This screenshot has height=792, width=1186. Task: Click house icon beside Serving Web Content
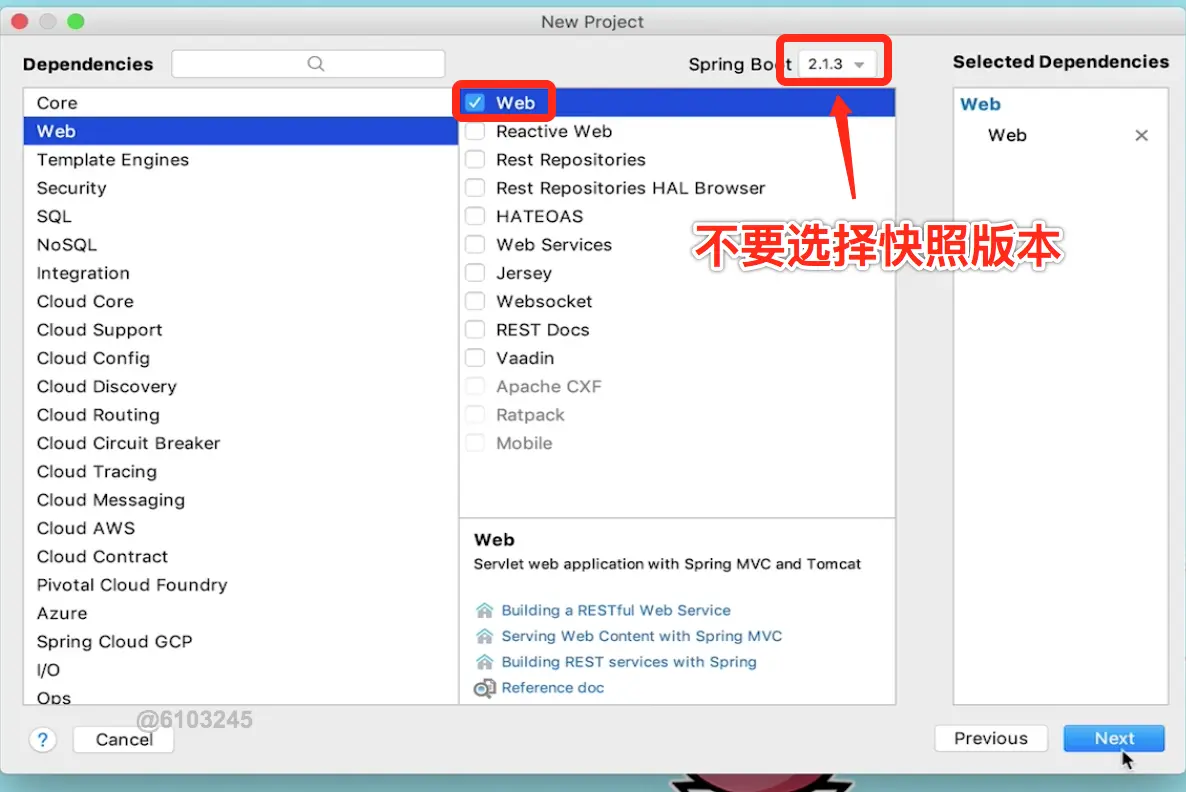[484, 635]
